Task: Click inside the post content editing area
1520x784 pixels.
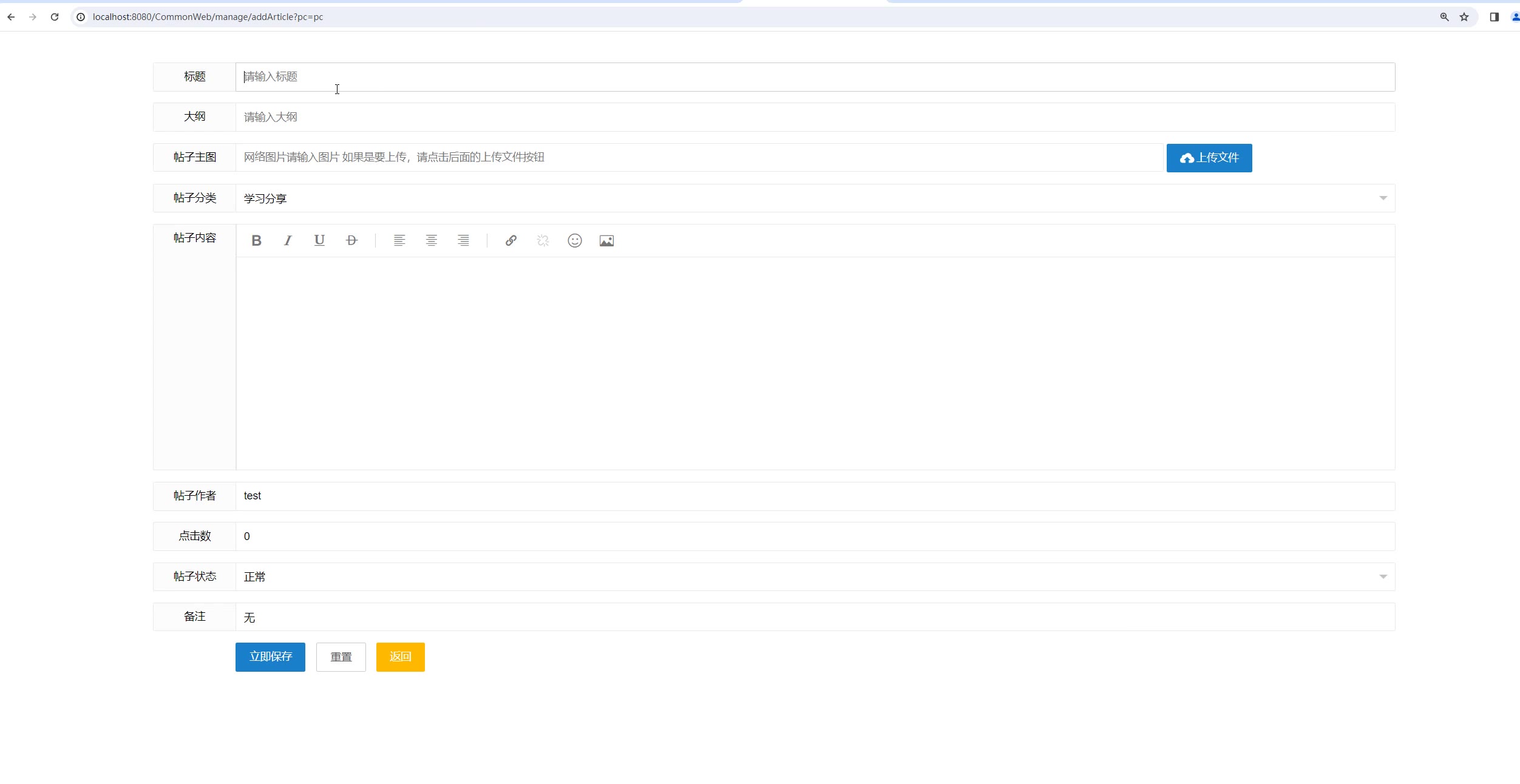Action: 815,363
